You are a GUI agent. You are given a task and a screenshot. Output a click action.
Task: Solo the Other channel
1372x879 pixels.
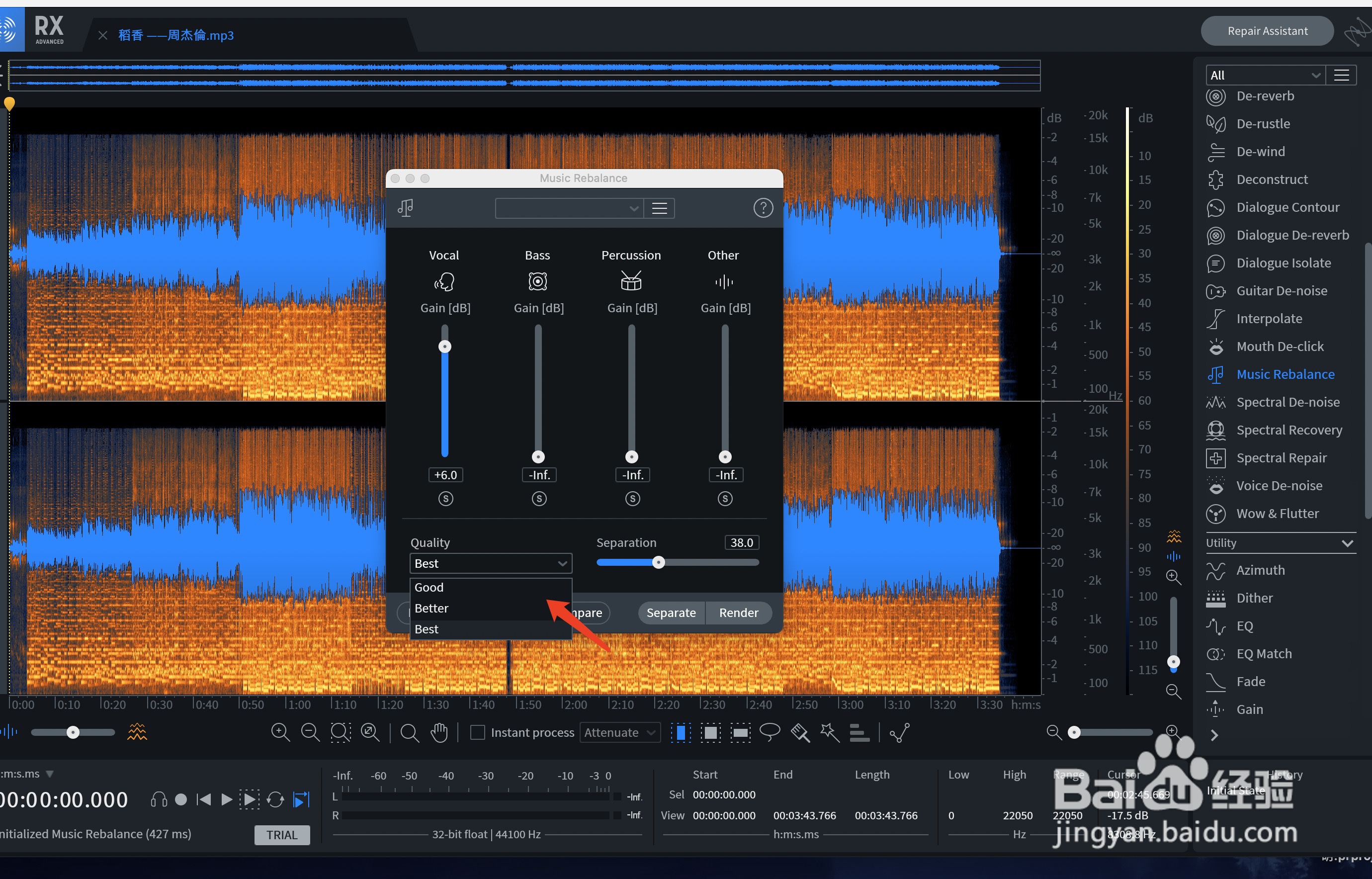(725, 499)
